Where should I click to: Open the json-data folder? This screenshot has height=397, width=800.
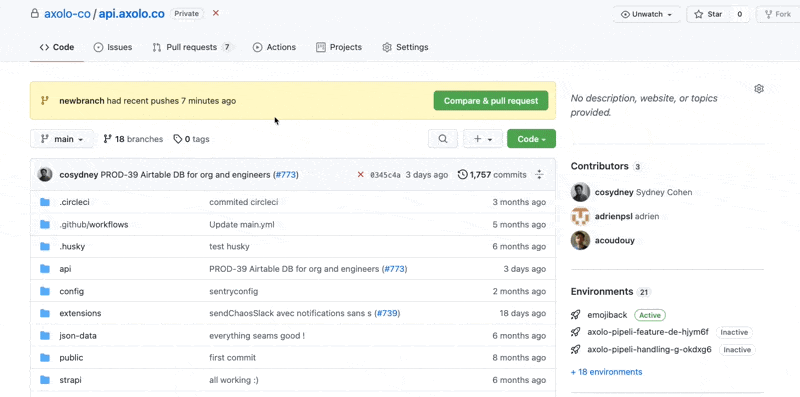78,336
